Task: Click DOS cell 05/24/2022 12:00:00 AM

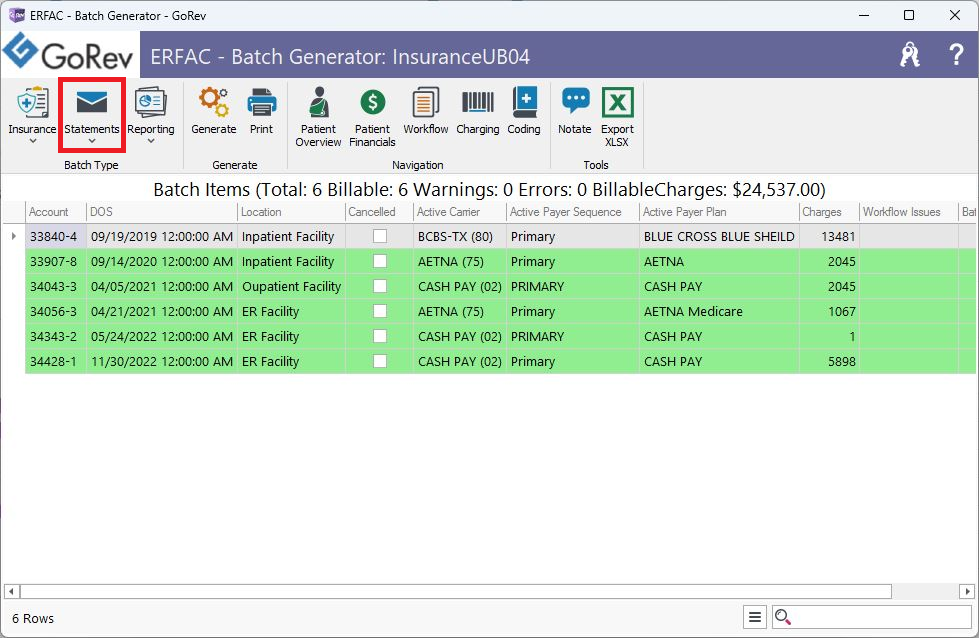Action: pyautogui.click(x=162, y=336)
